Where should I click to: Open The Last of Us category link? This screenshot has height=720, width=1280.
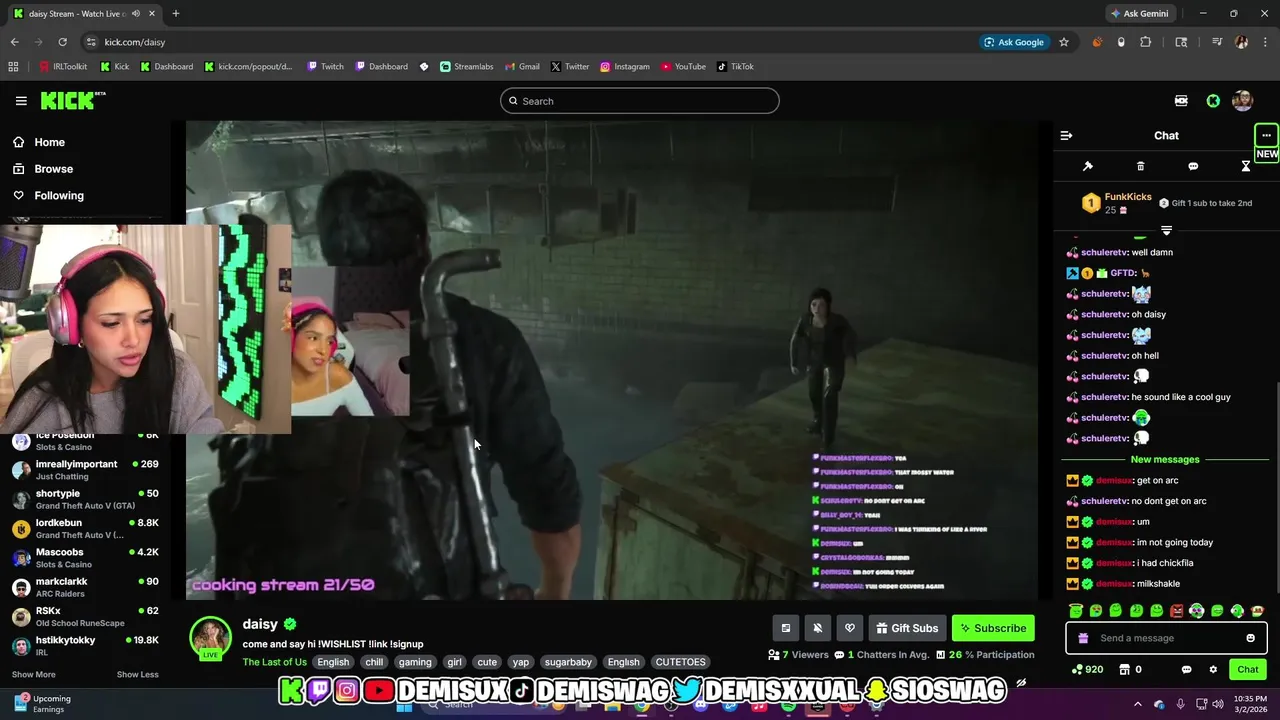coord(274,662)
